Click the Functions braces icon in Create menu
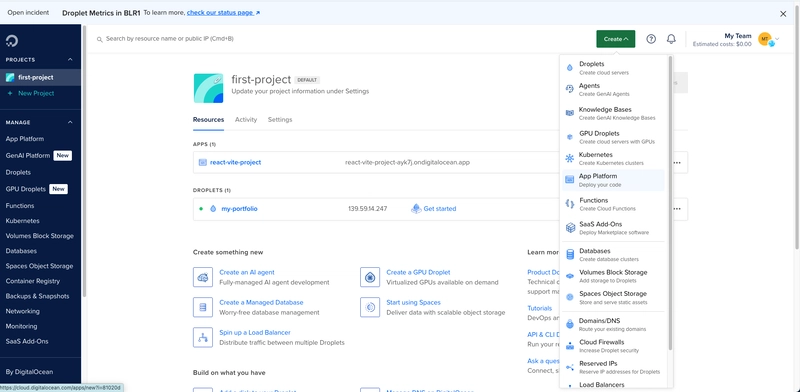This screenshot has height=392, width=800. (570, 204)
